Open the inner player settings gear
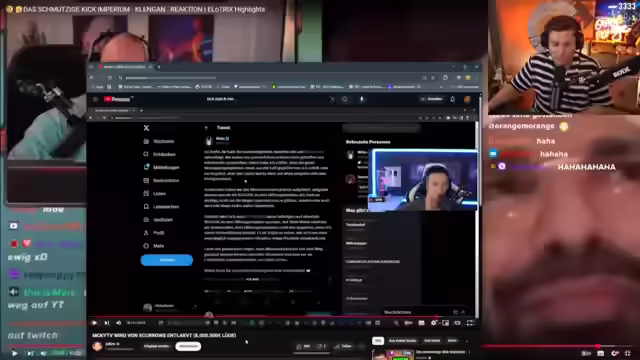The width and height of the screenshot is (640, 360). (434, 323)
